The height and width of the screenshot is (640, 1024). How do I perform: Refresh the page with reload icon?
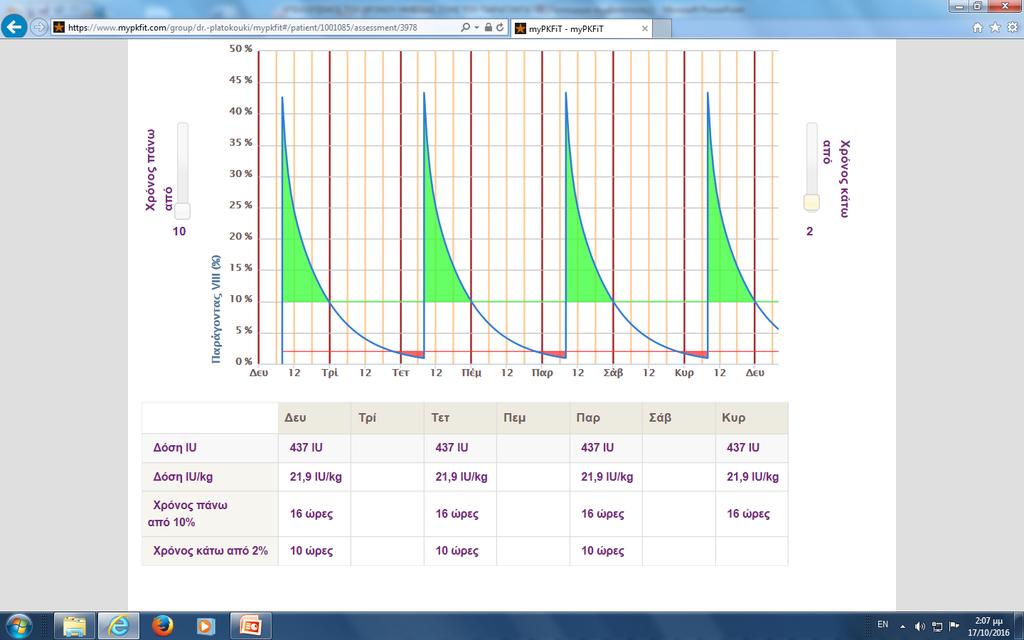(500, 27)
